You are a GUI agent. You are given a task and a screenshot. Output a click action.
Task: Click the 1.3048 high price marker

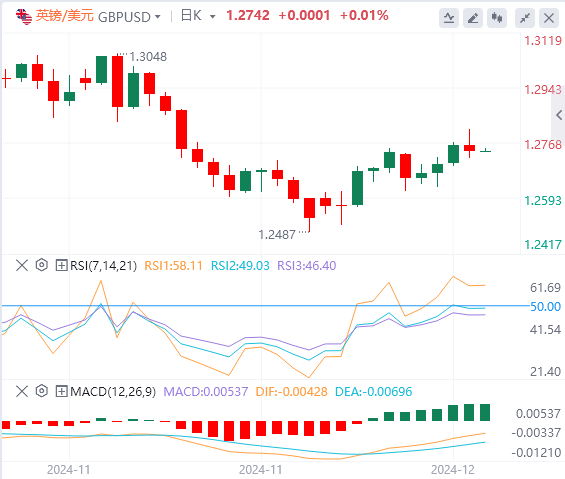click(x=148, y=57)
